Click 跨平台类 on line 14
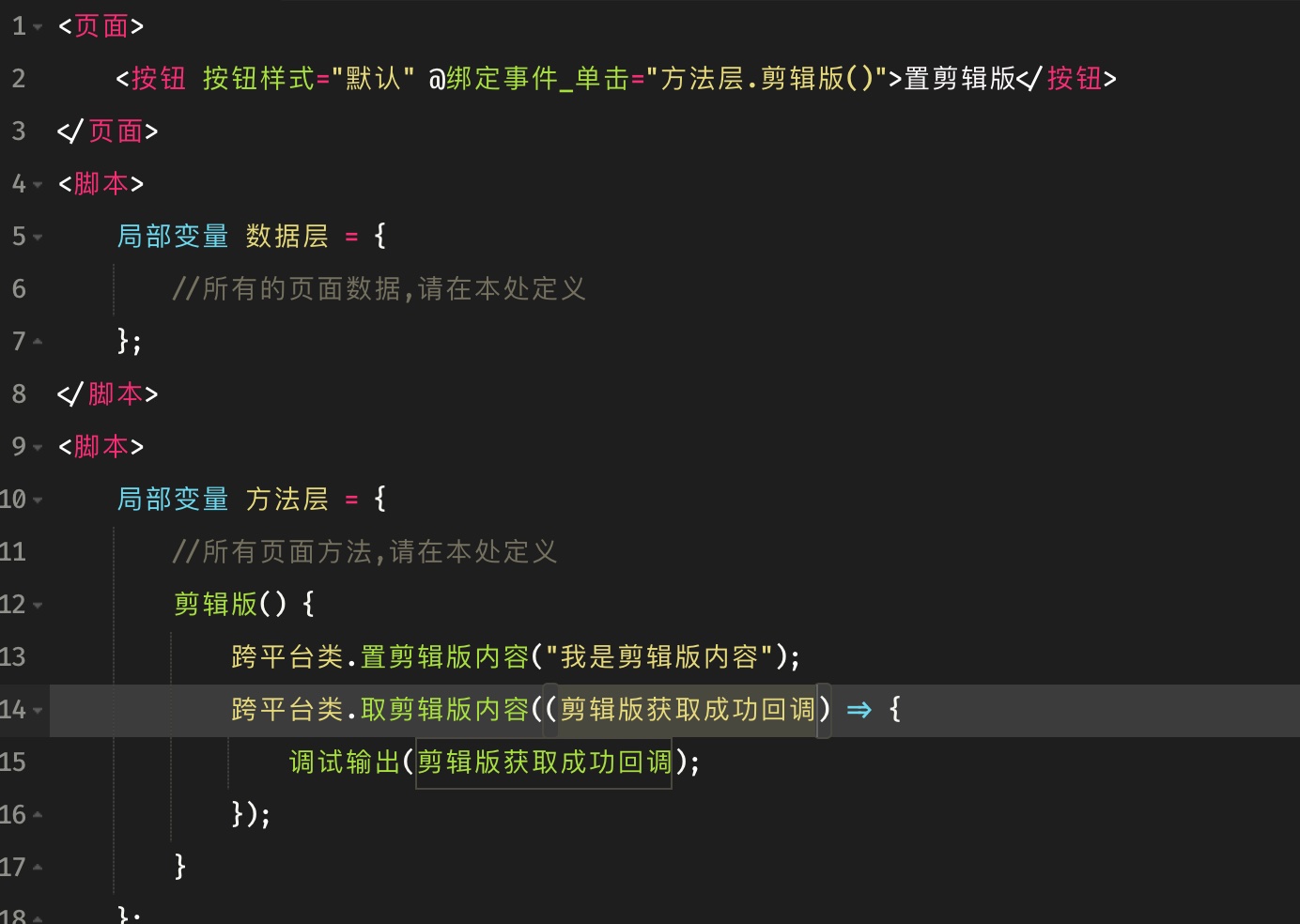The height and width of the screenshot is (924, 1300). (x=287, y=710)
